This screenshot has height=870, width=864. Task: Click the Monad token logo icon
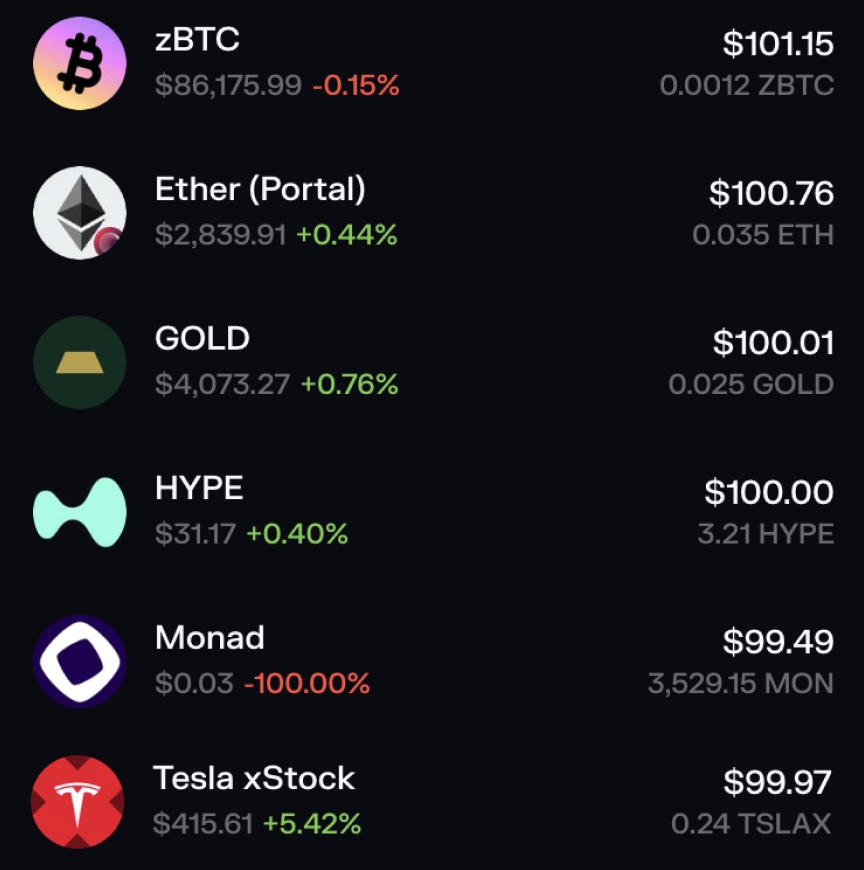tap(80, 662)
